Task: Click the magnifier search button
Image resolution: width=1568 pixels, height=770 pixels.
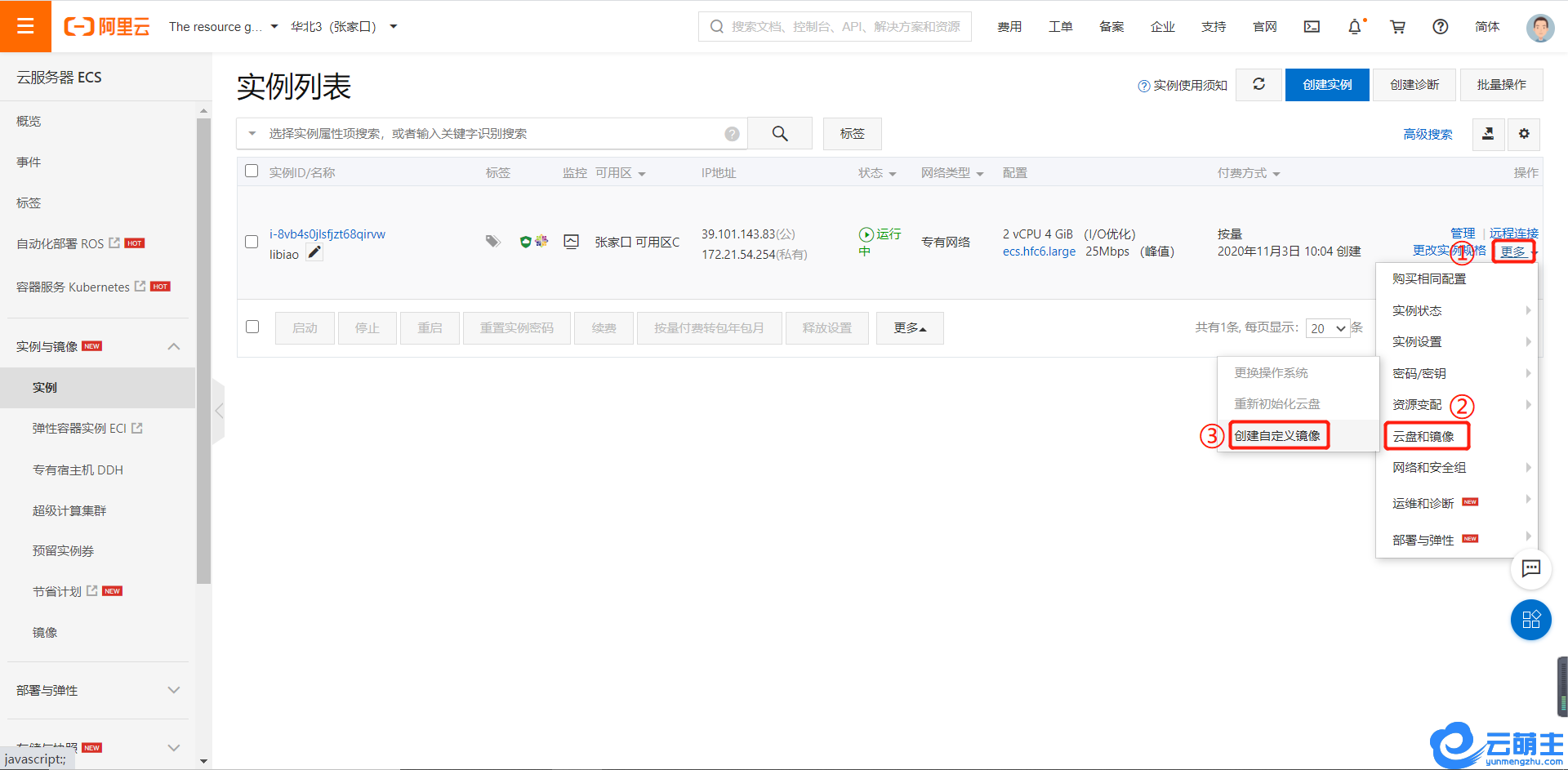Action: (780, 134)
